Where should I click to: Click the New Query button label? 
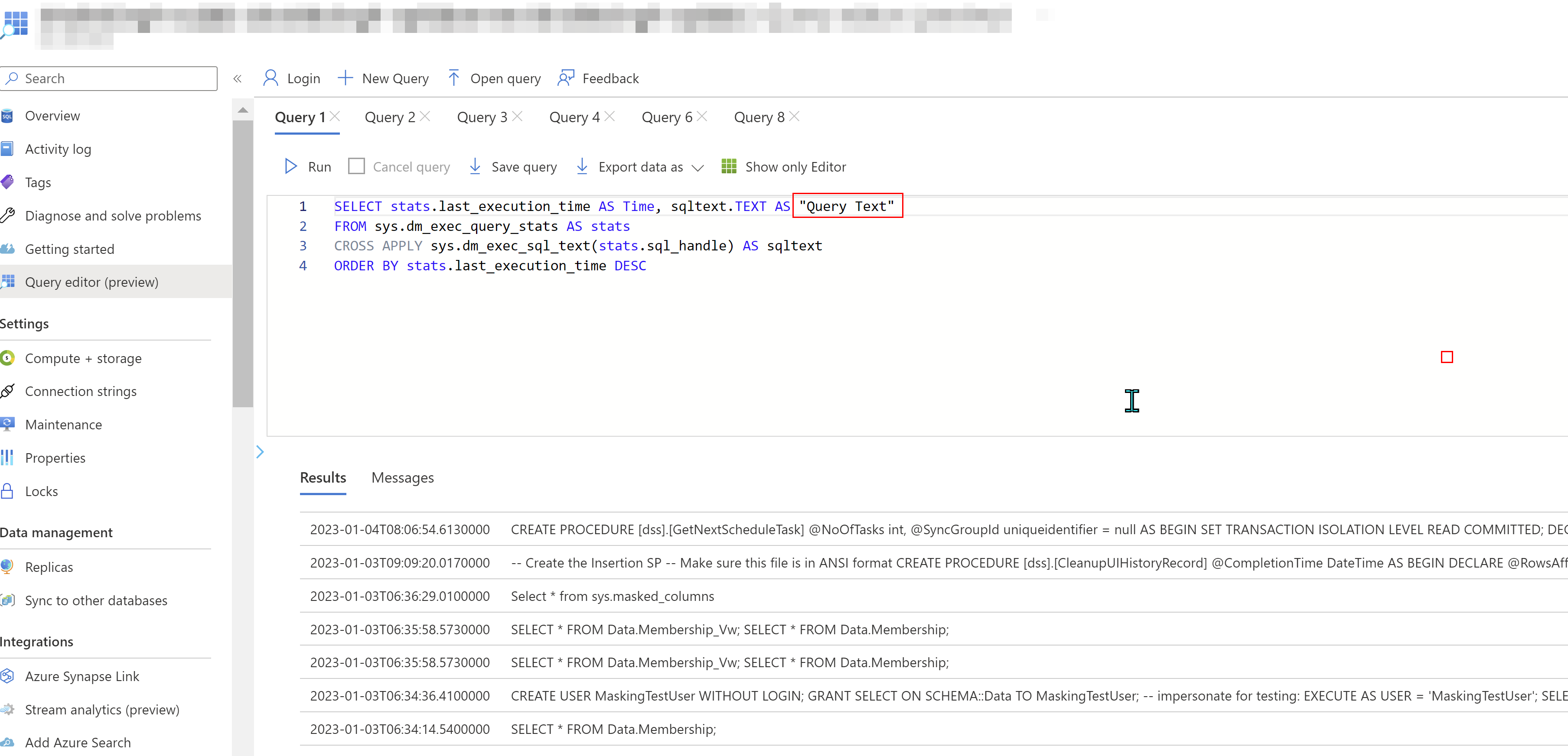396,78
